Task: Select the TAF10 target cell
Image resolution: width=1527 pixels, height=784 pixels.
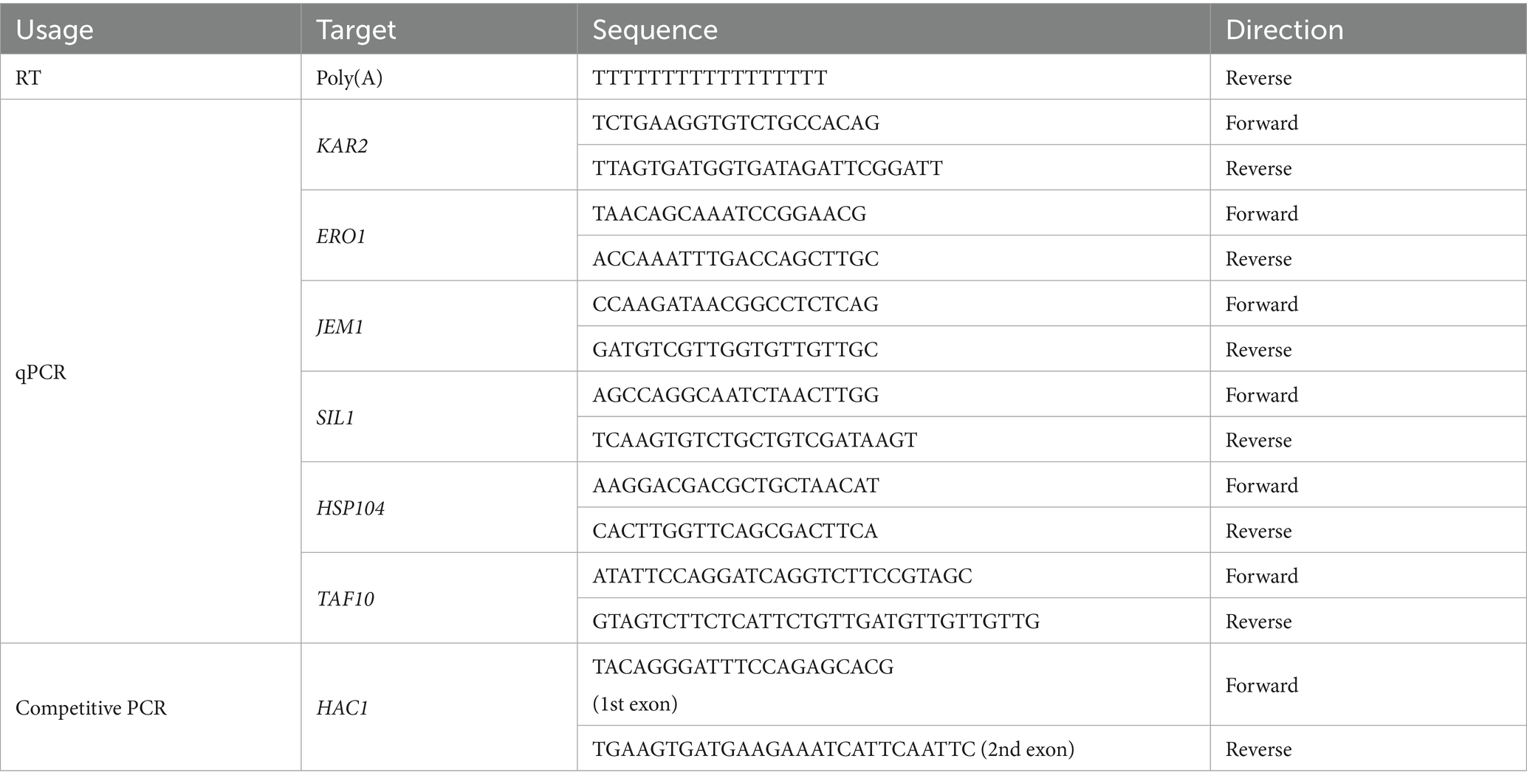Action: point(439,598)
